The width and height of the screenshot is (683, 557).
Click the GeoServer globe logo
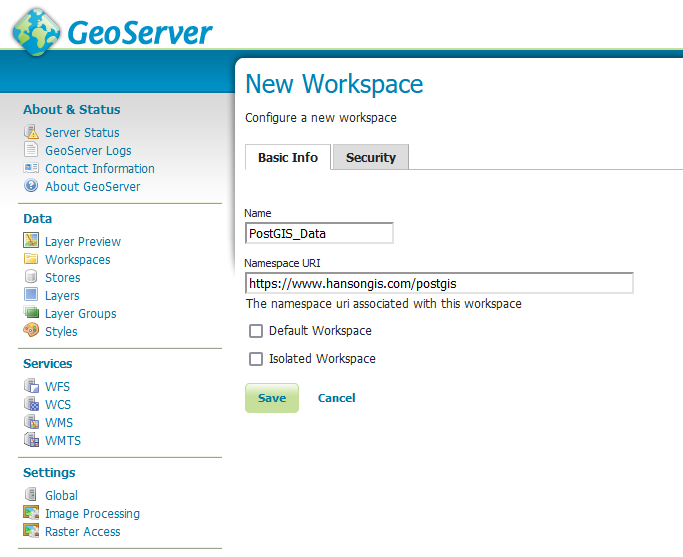37,32
